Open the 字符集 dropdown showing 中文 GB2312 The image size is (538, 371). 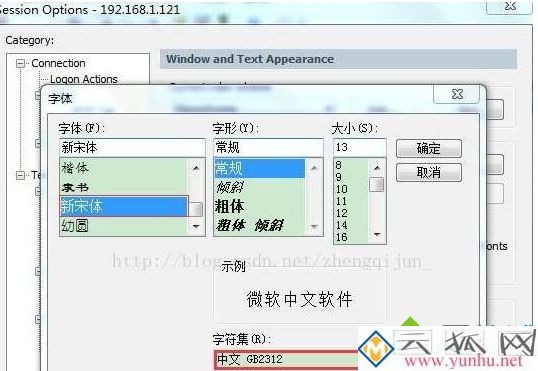click(x=286, y=359)
